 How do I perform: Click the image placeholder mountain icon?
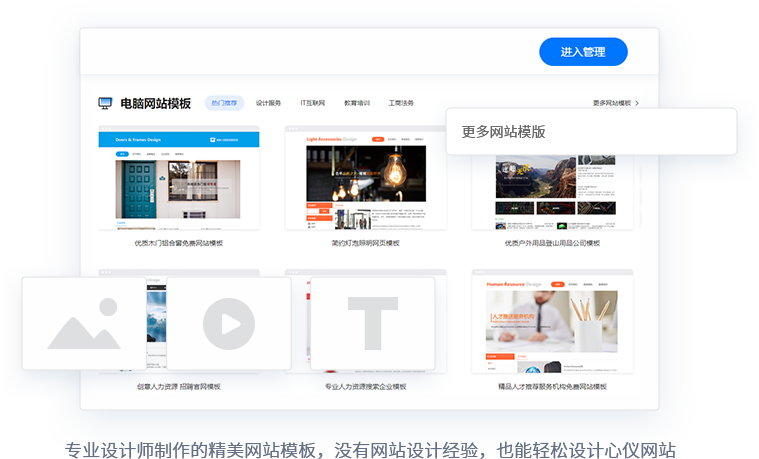pos(84,324)
